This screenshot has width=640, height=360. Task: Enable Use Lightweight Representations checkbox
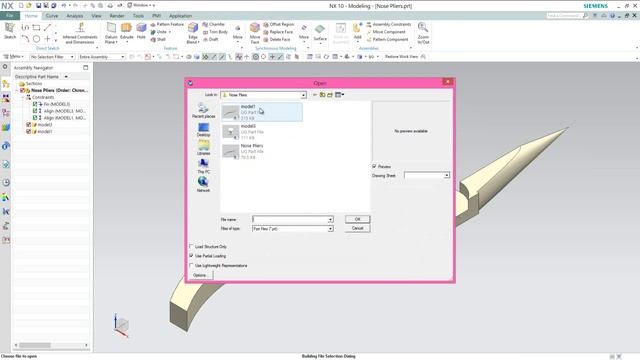[x=191, y=266]
